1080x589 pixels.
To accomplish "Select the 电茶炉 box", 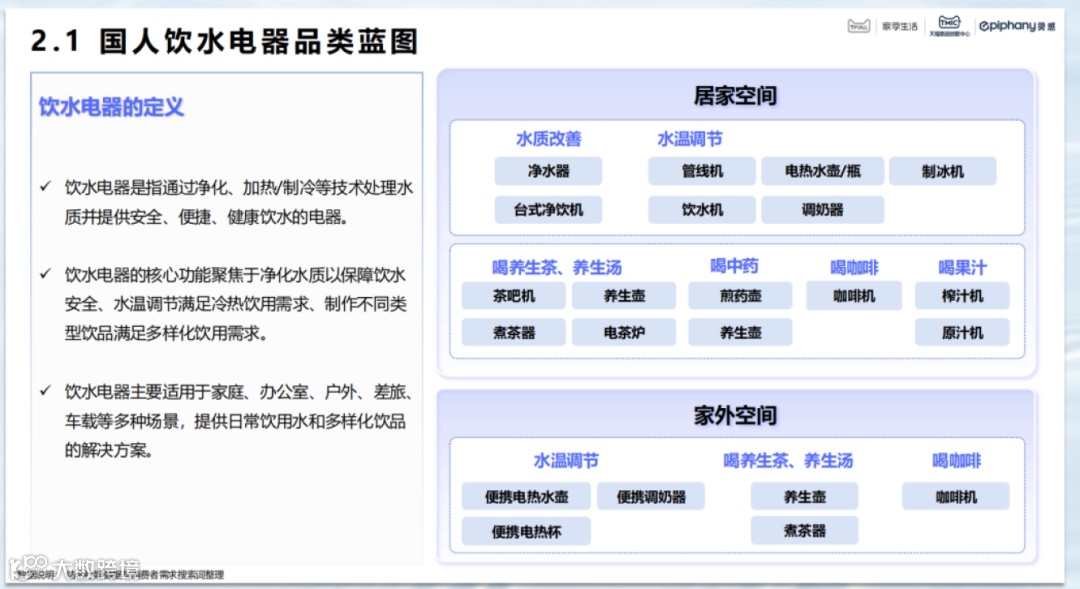I will click(624, 332).
